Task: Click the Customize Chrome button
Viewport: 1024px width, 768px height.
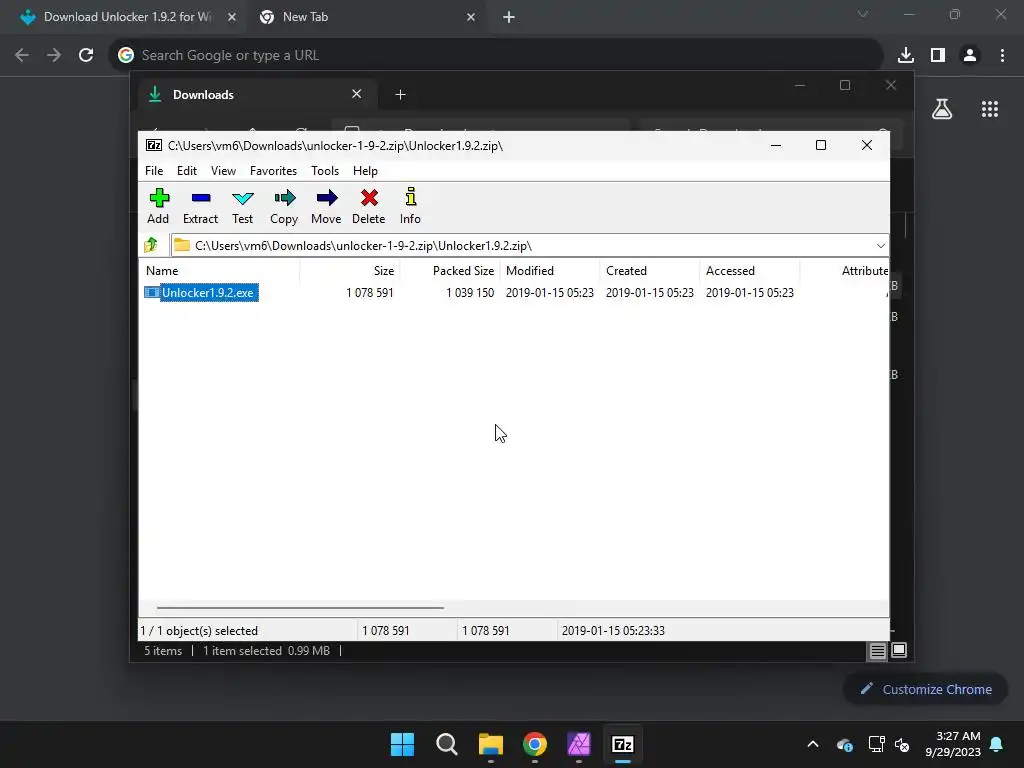Action: [925, 689]
